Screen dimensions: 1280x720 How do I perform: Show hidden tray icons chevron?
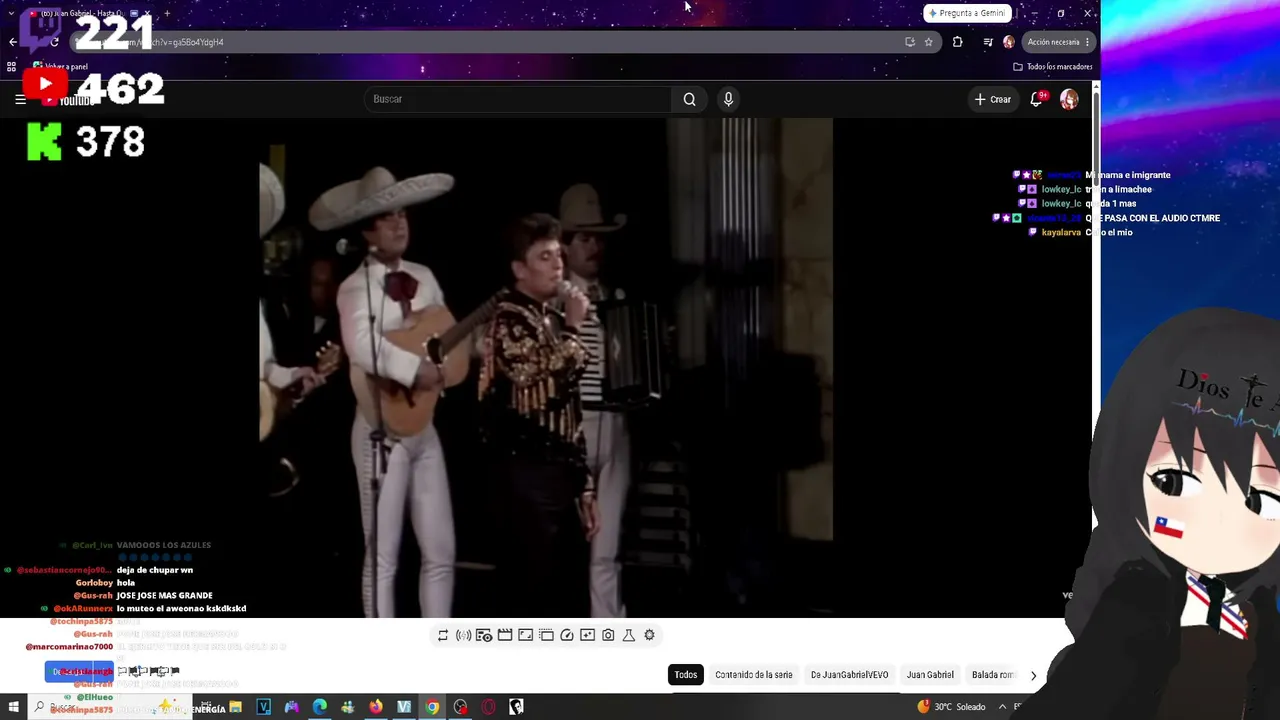click(x=1002, y=707)
